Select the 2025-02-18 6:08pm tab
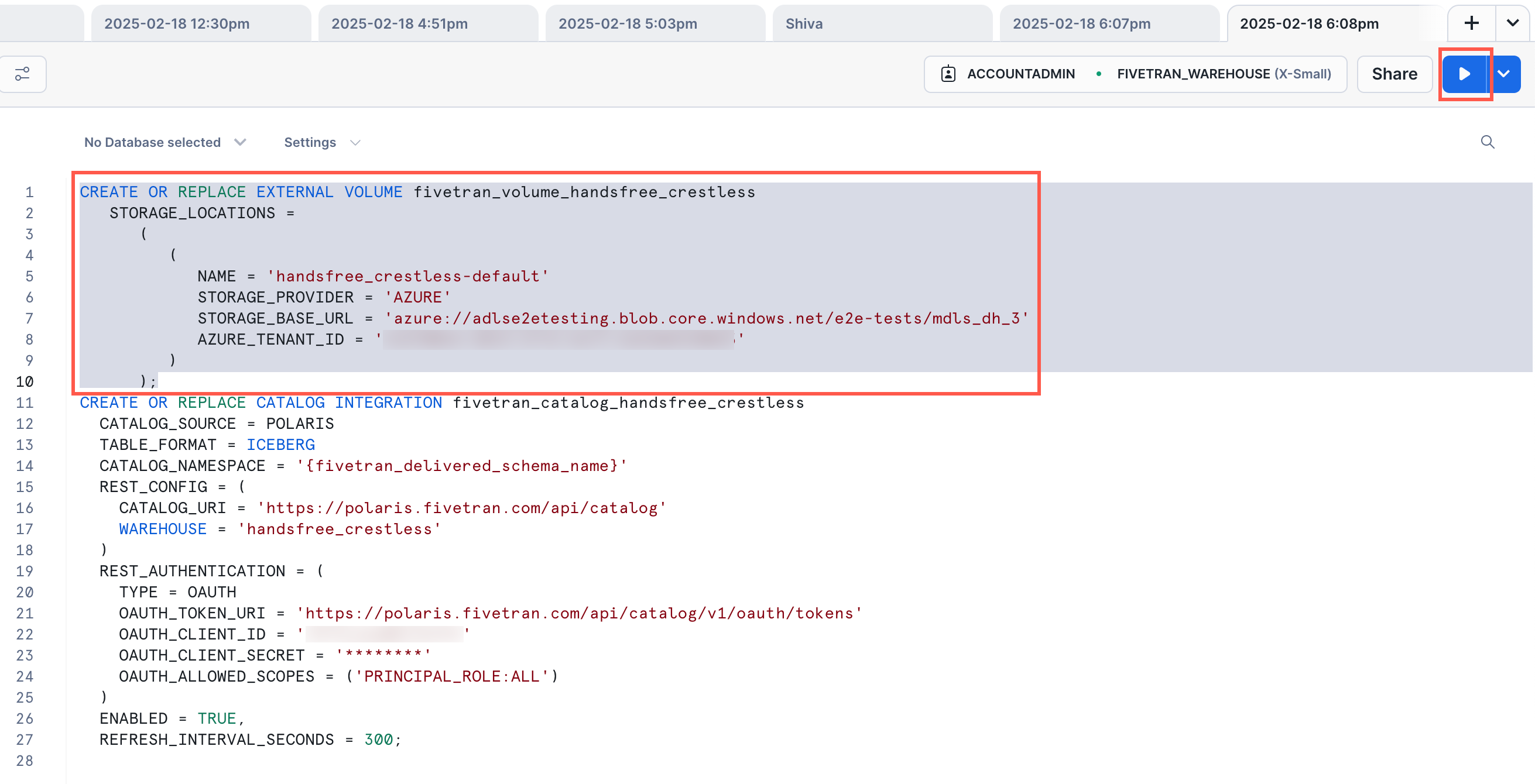The image size is (1535, 784). (1336, 23)
